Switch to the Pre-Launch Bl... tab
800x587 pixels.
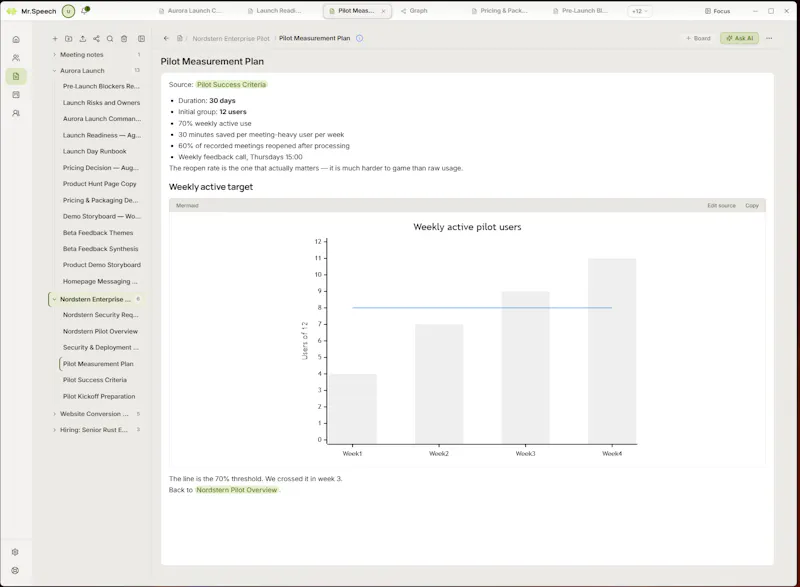pos(580,11)
